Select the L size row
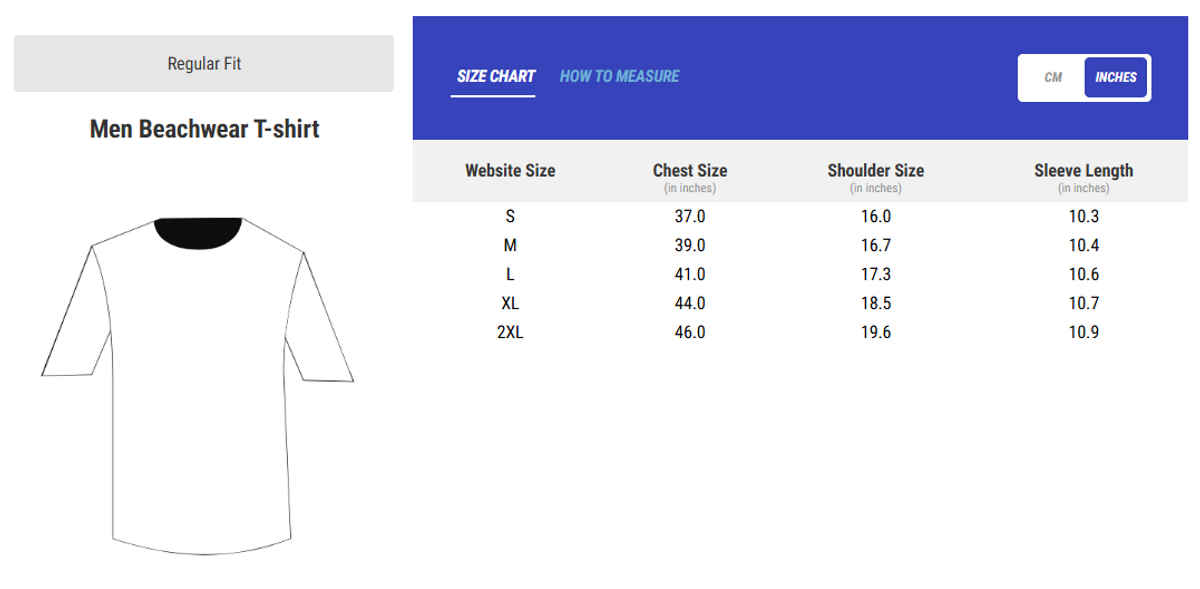 coord(510,274)
